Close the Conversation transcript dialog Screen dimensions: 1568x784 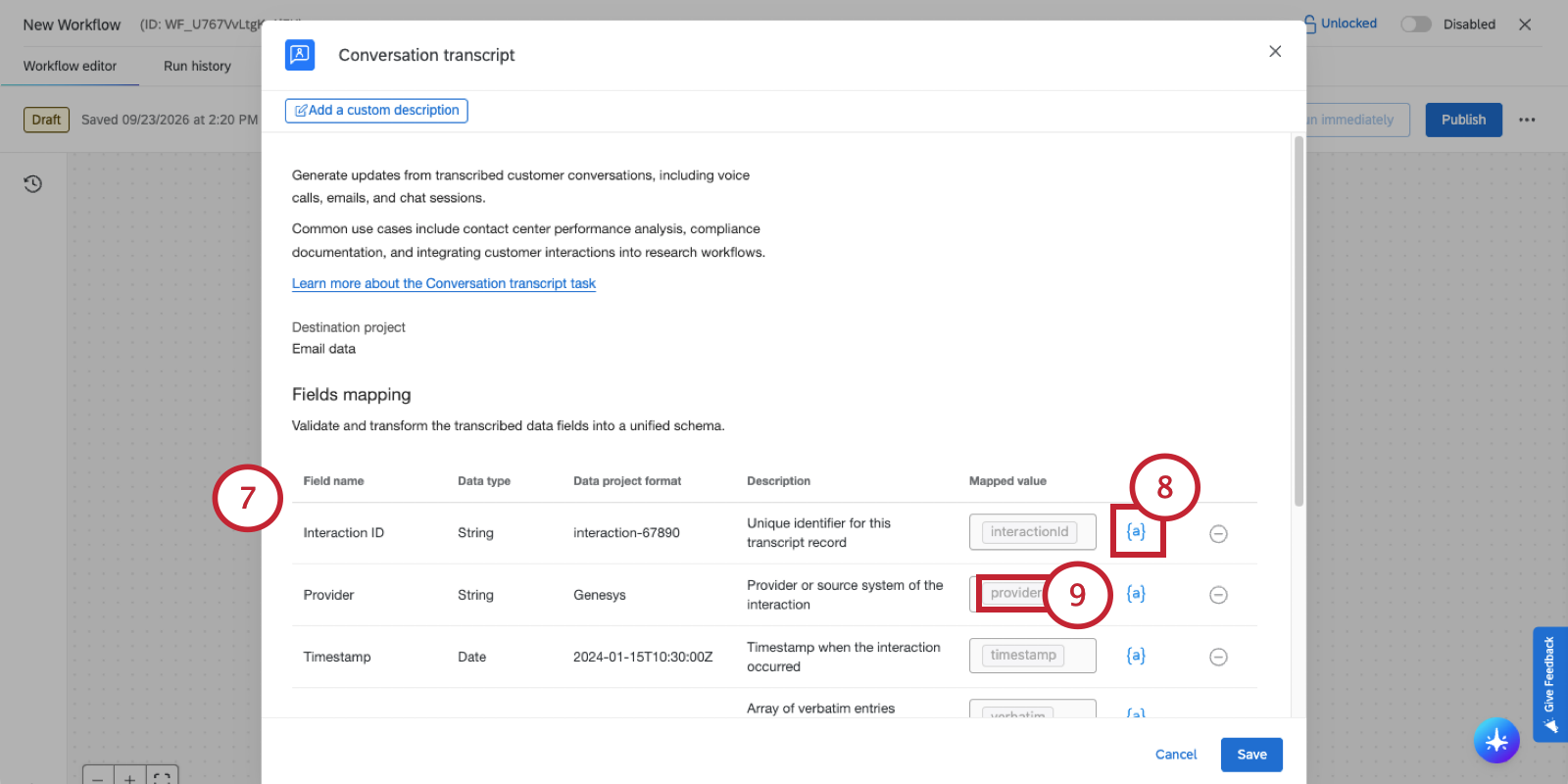1275,51
